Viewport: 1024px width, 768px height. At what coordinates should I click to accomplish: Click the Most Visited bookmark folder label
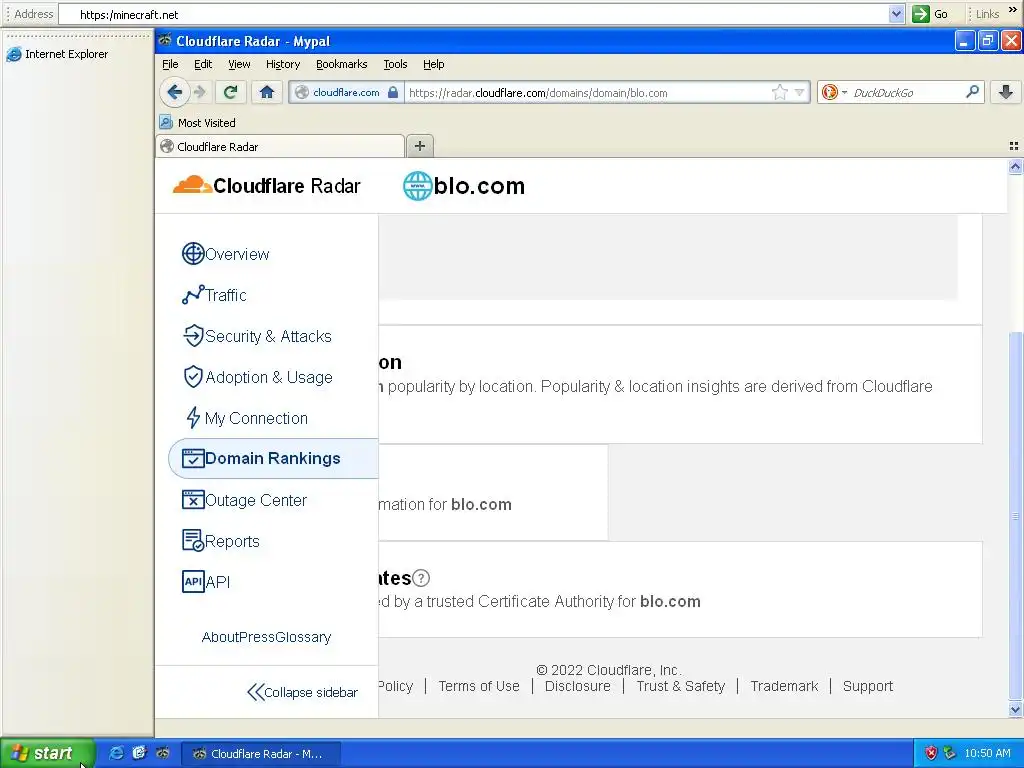click(x=206, y=123)
